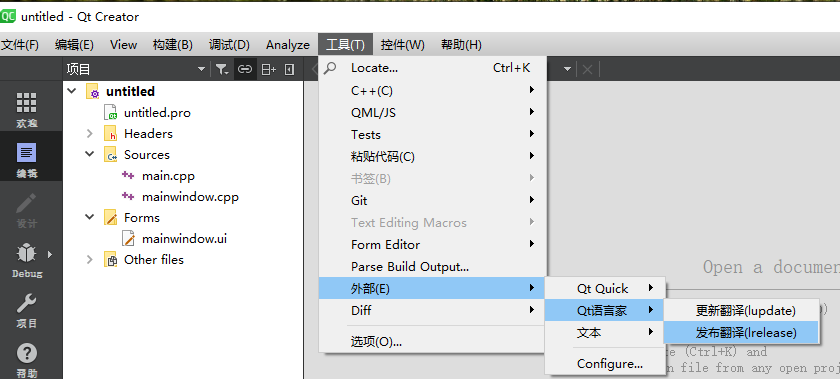
Task: Open the Welcome (欢迎) mode
Action: coord(27,109)
